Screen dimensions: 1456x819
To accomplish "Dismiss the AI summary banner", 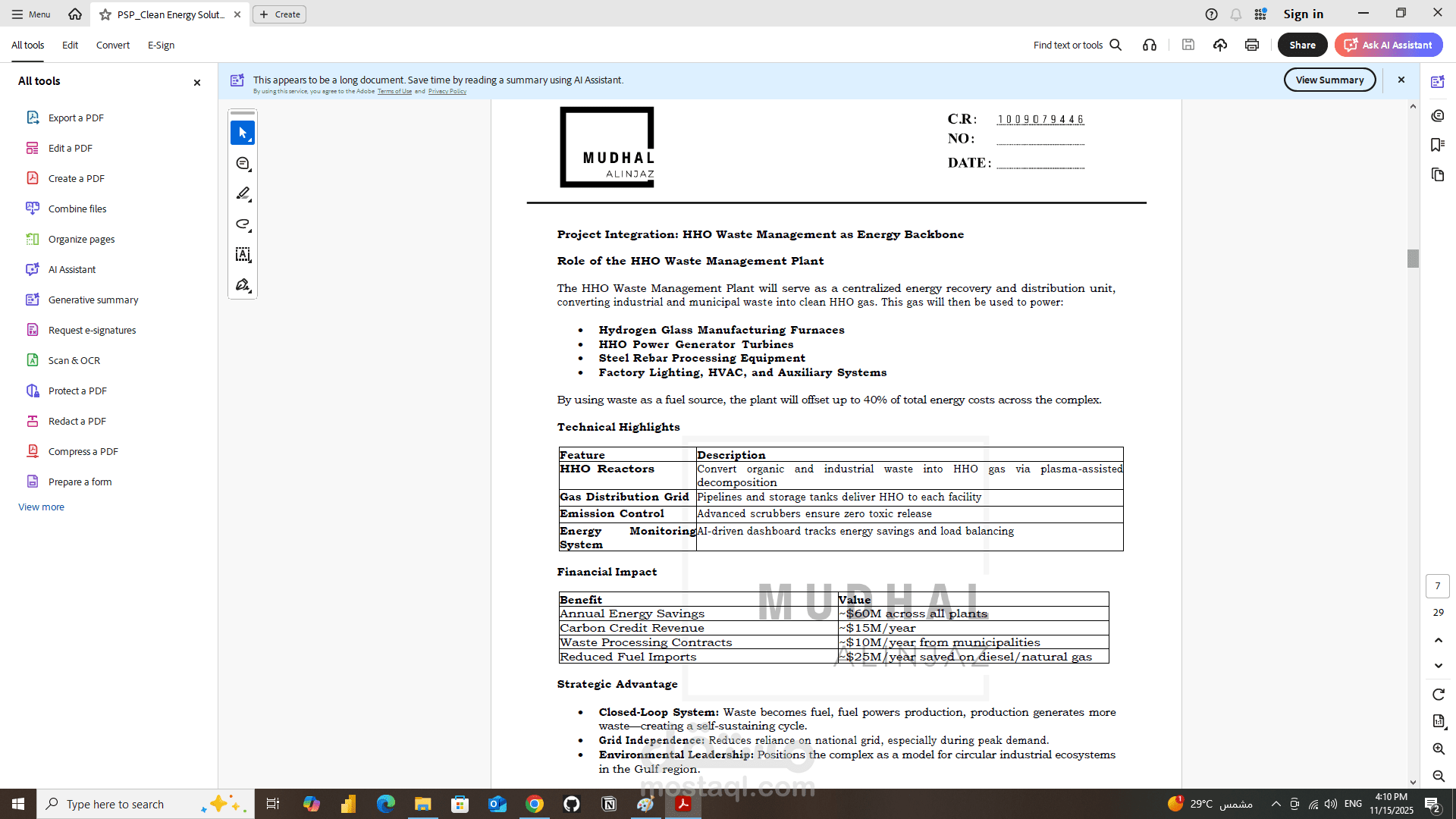I will pos(1401,80).
